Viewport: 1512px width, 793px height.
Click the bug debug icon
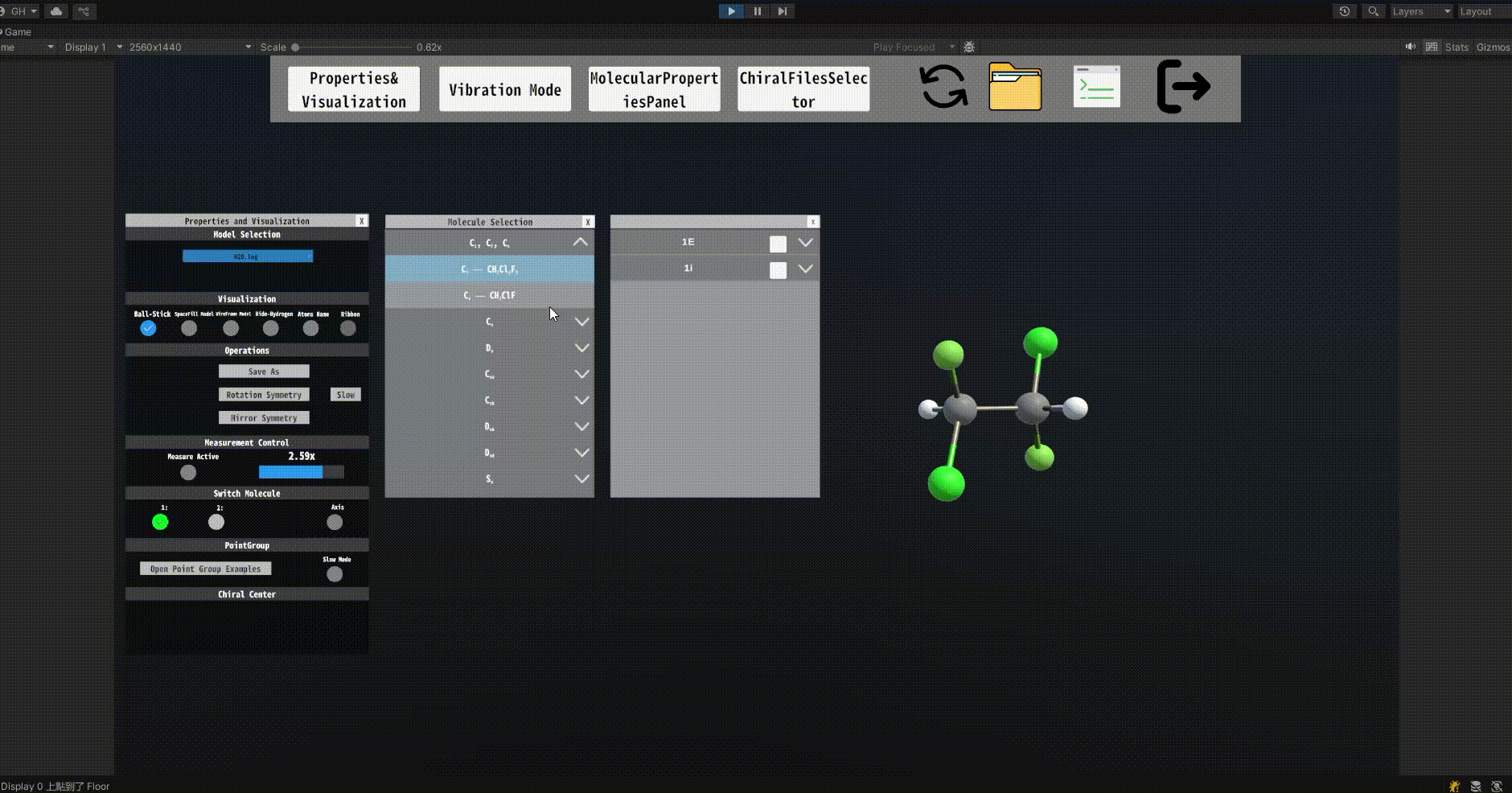(969, 47)
